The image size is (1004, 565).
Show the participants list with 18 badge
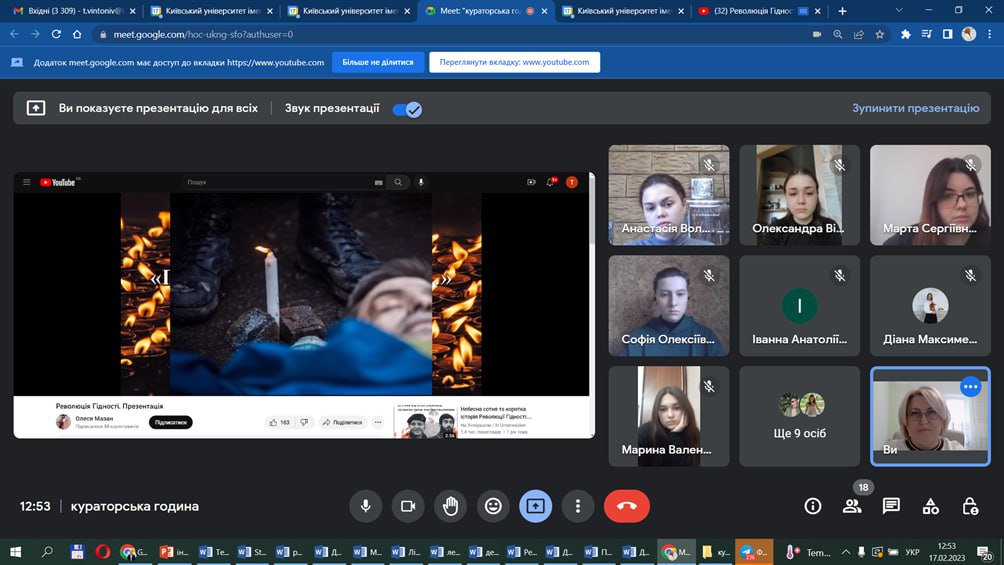[852, 505]
